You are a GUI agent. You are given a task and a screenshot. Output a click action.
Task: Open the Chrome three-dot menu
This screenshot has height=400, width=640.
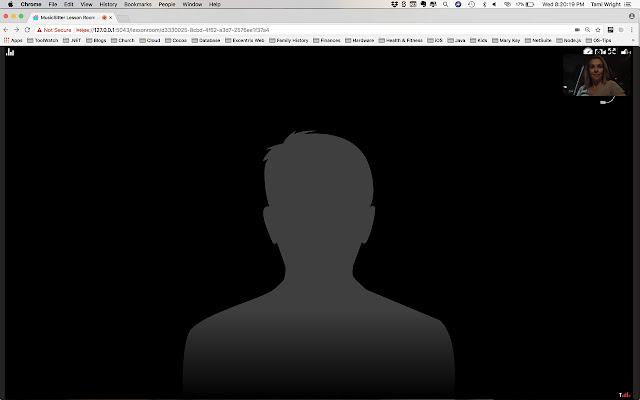632,30
